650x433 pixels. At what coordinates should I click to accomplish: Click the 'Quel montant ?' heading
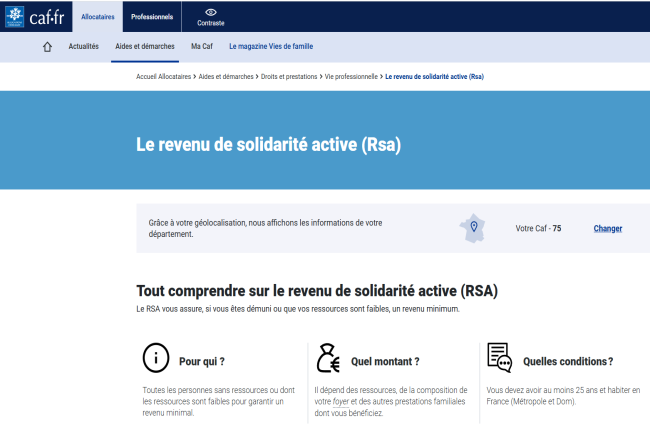pos(385,361)
